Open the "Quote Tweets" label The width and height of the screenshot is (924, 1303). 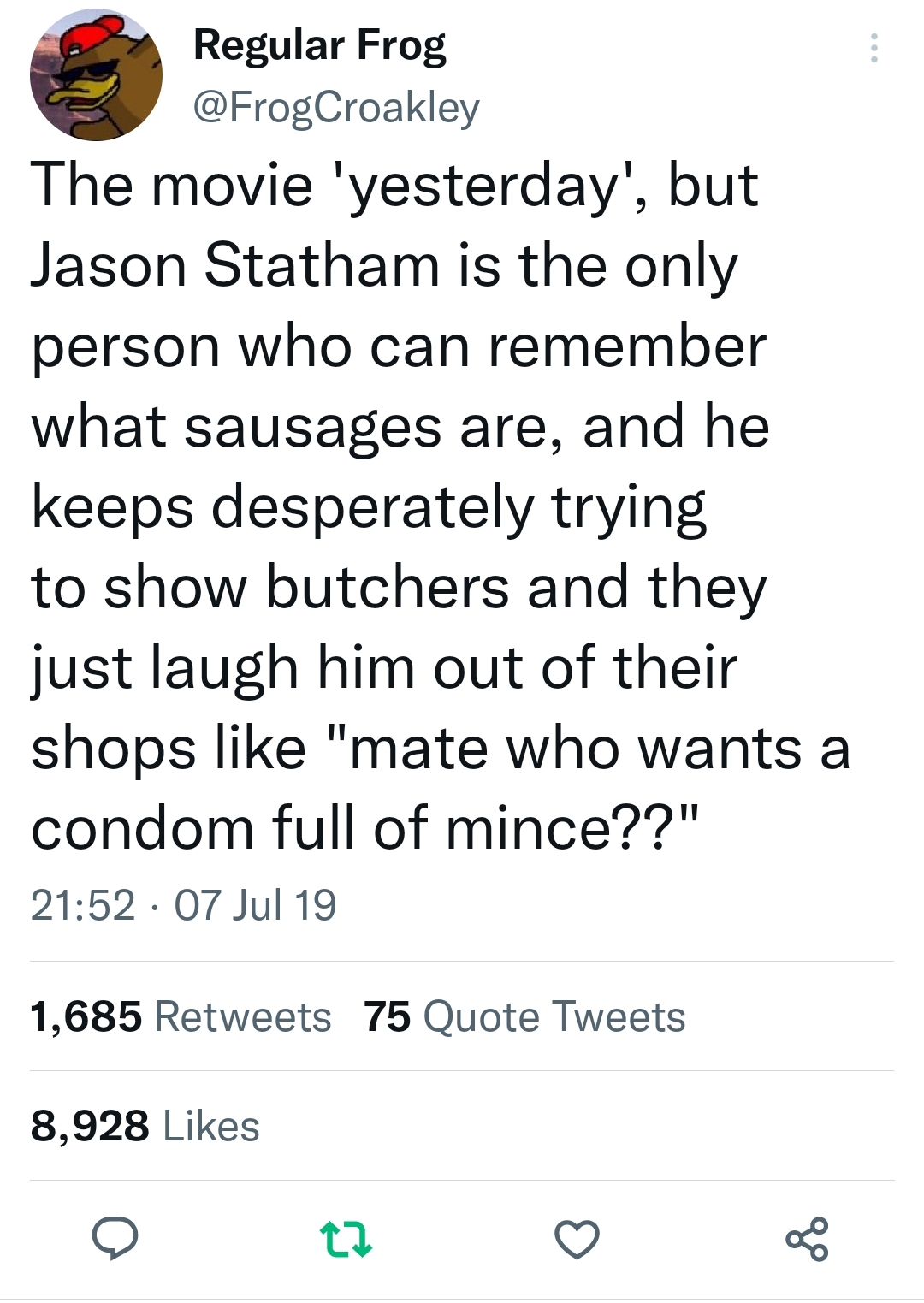coord(554,1016)
